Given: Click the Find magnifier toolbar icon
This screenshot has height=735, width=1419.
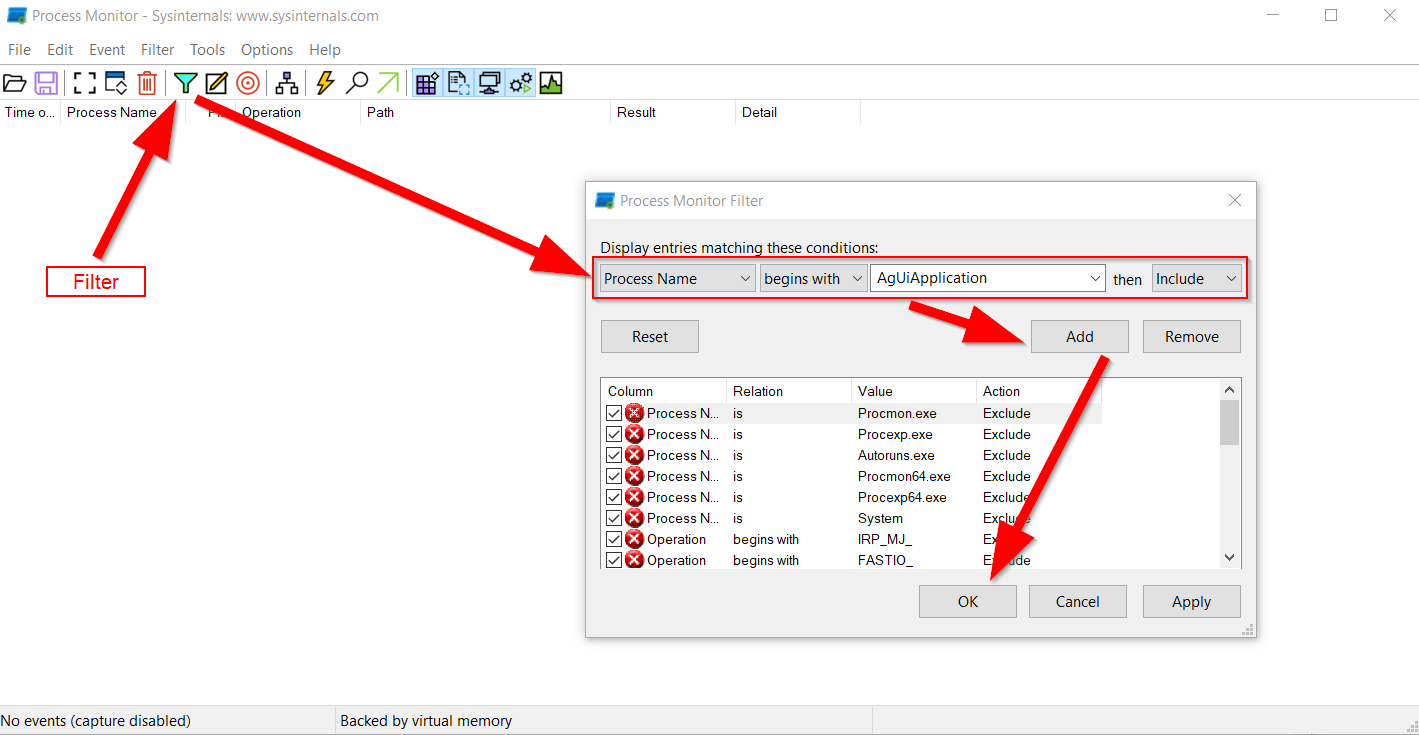Looking at the screenshot, I should 357,83.
